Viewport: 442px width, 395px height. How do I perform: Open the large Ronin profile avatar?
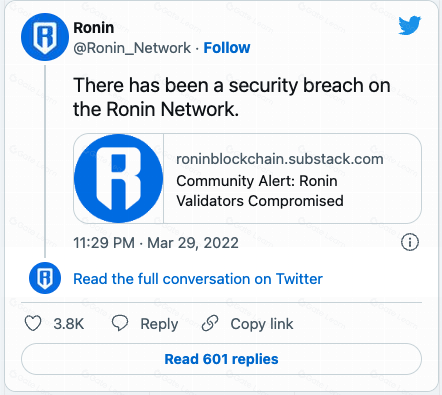point(45,37)
